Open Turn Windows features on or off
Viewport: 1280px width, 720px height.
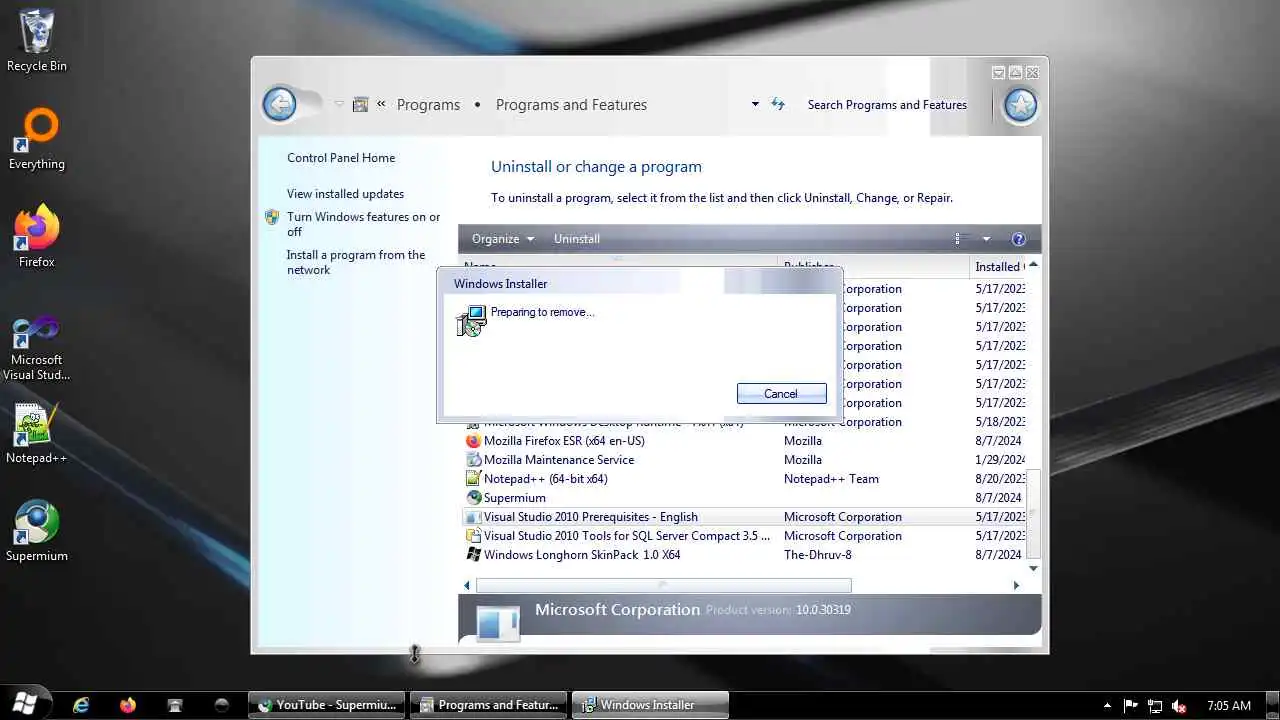(363, 224)
